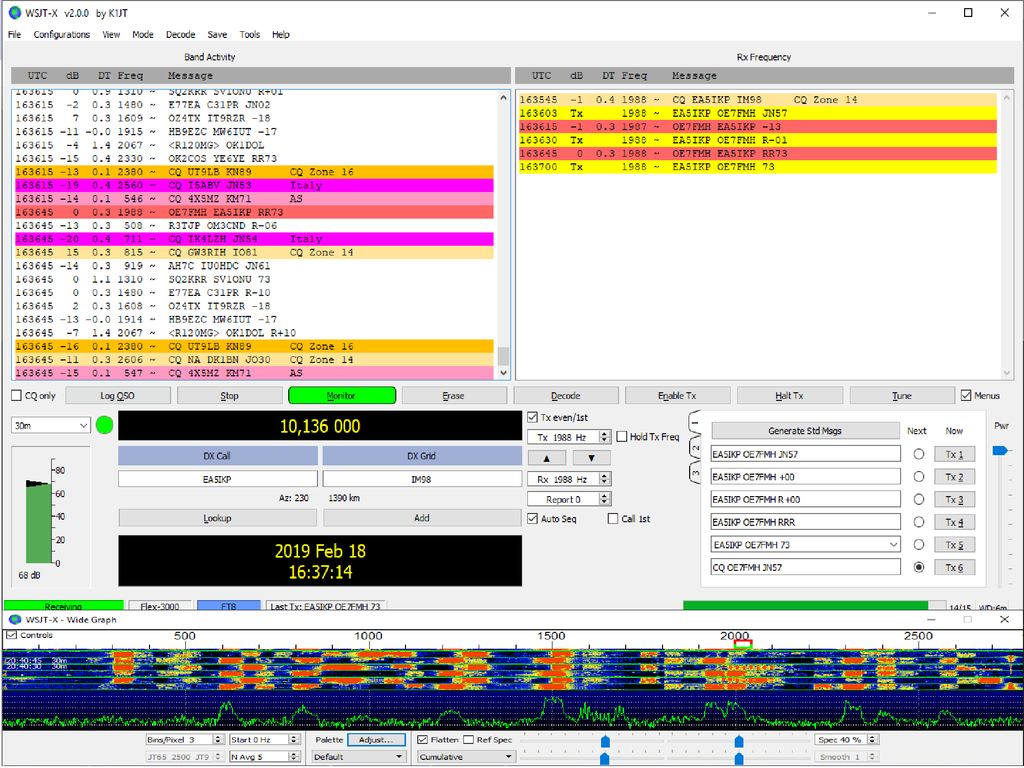1024x768 pixels.
Task: Click the Erase button
Action: click(453, 396)
